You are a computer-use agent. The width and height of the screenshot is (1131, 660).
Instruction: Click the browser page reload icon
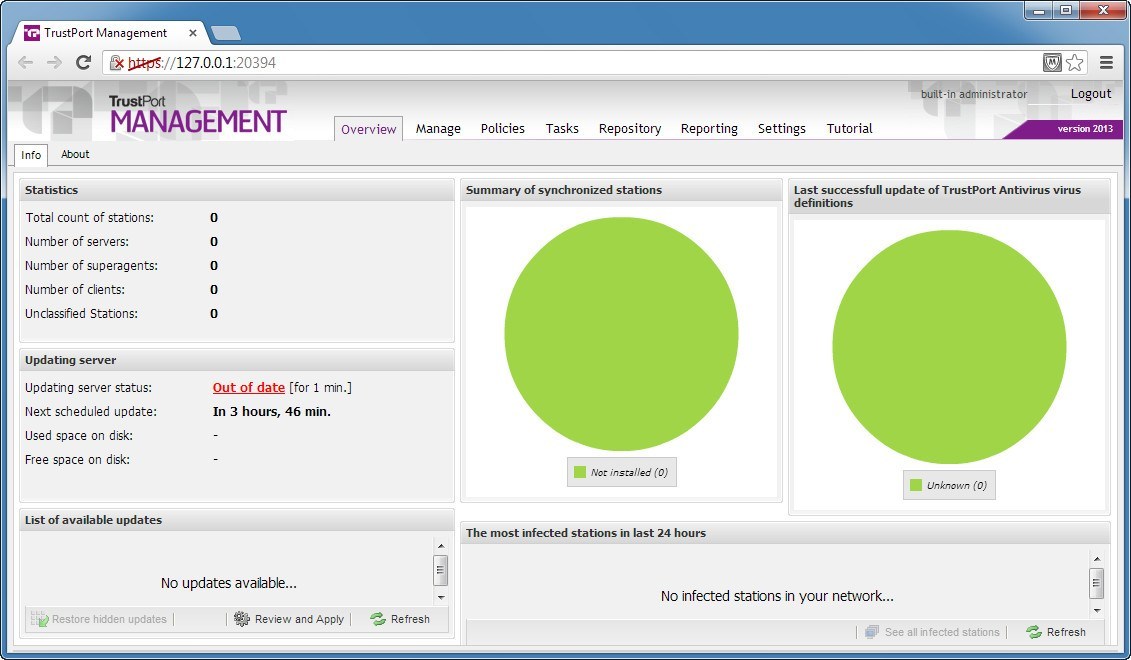[83, 62]
